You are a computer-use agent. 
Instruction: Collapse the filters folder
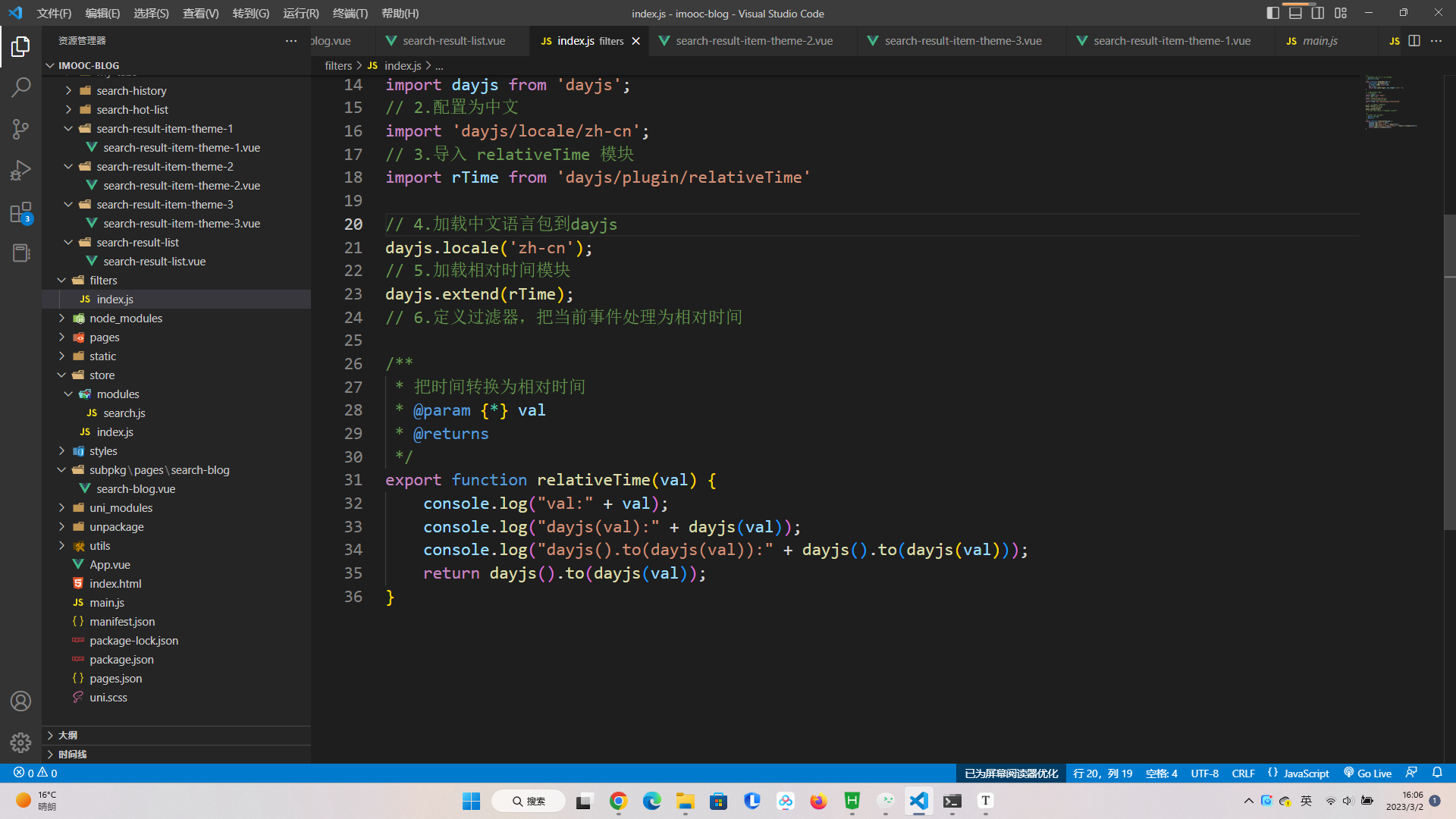point(61,280)
